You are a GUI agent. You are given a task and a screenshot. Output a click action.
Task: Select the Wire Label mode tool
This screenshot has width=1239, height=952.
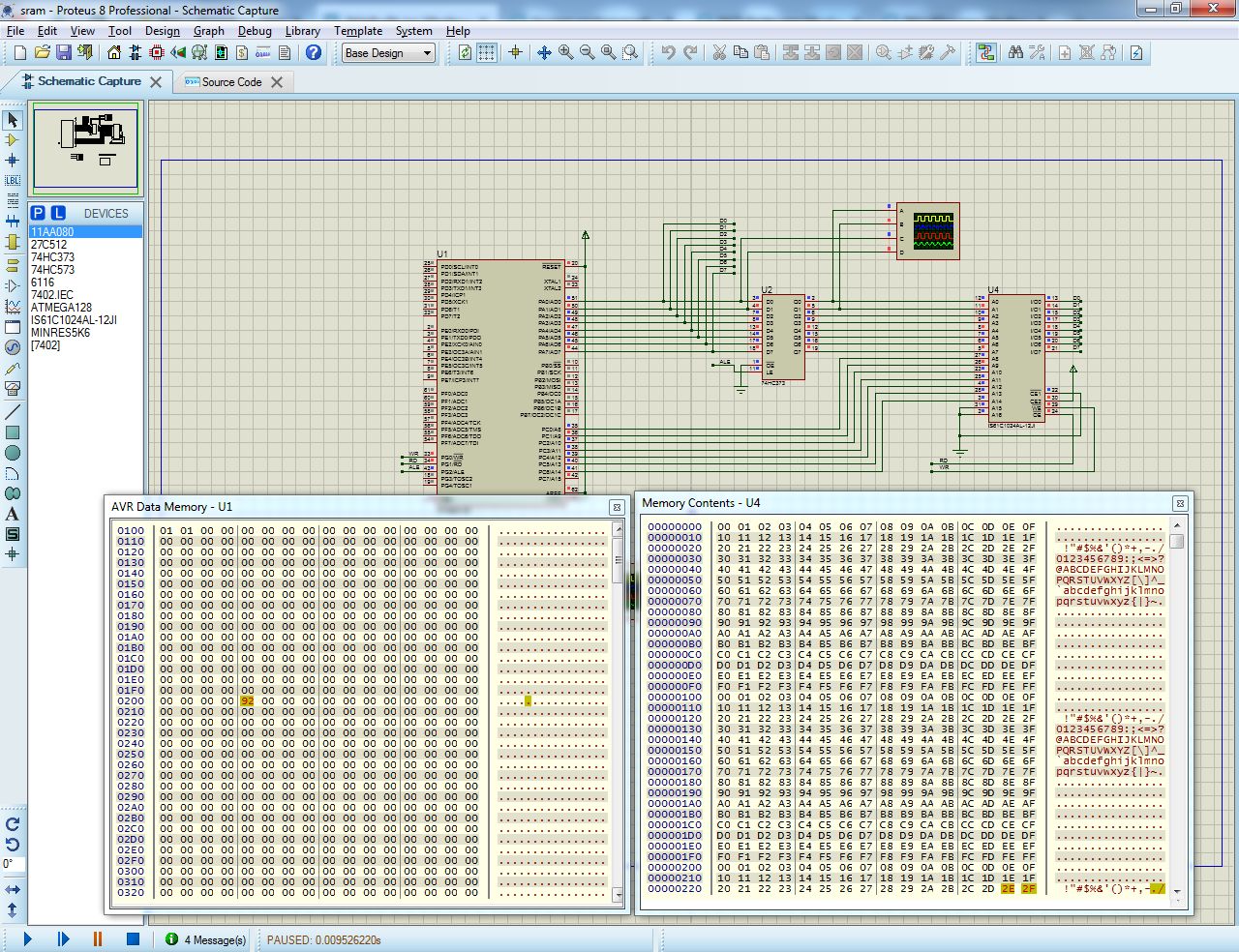point(13,181)
